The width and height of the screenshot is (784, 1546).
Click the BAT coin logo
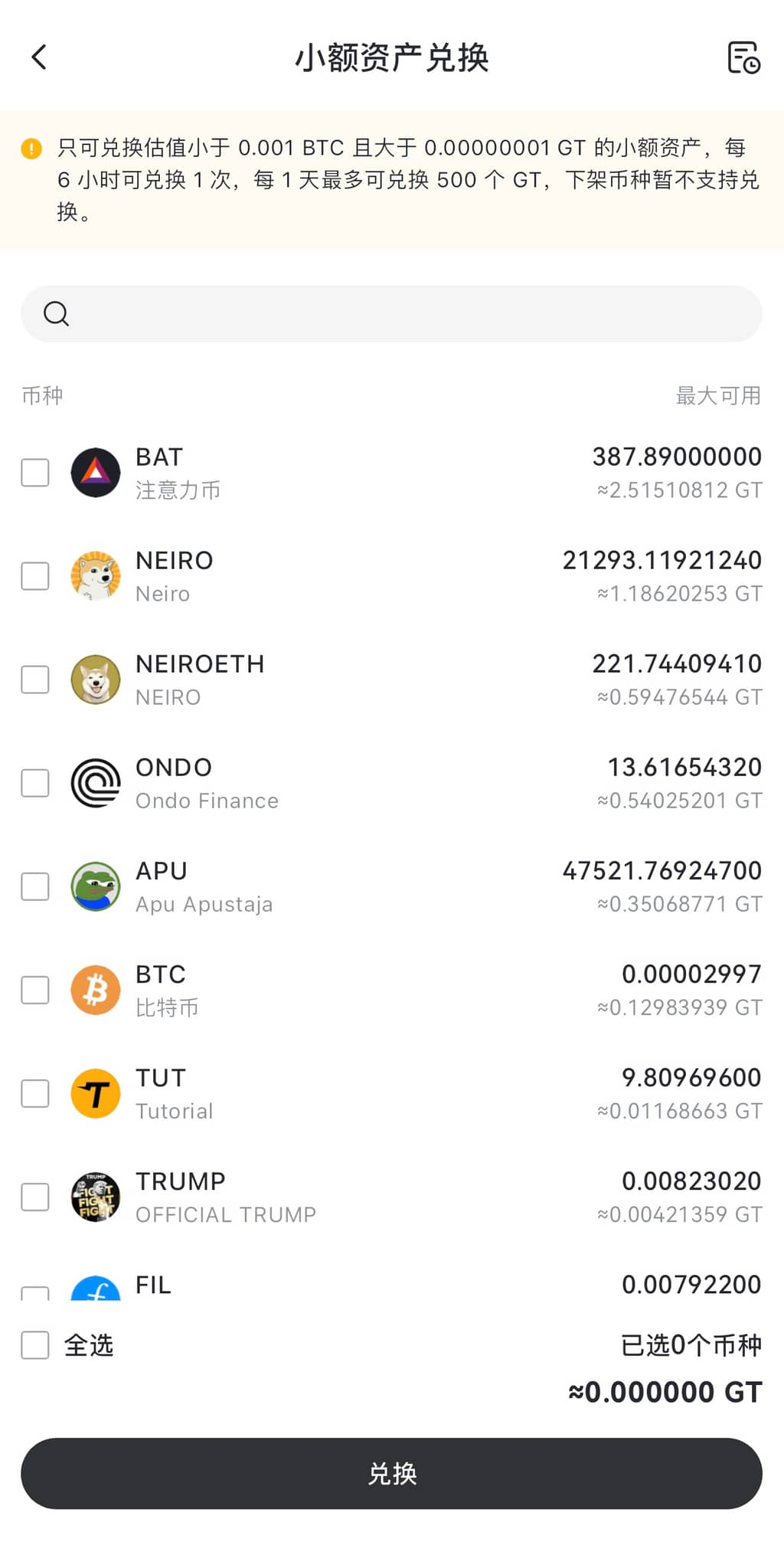tap(96, 473)
